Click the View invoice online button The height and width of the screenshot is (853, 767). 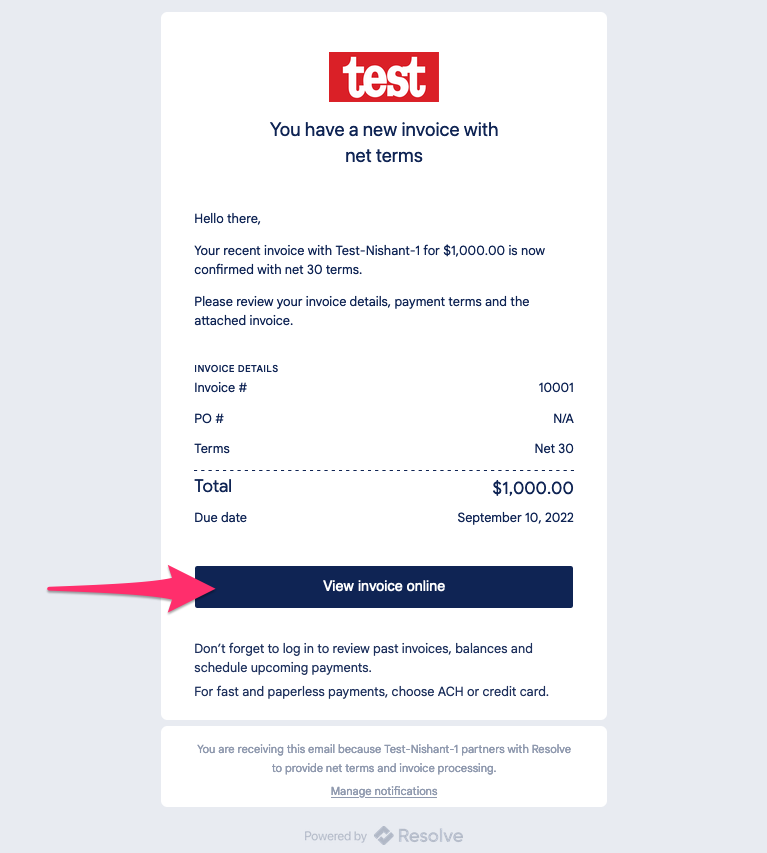tap(384, 586)
